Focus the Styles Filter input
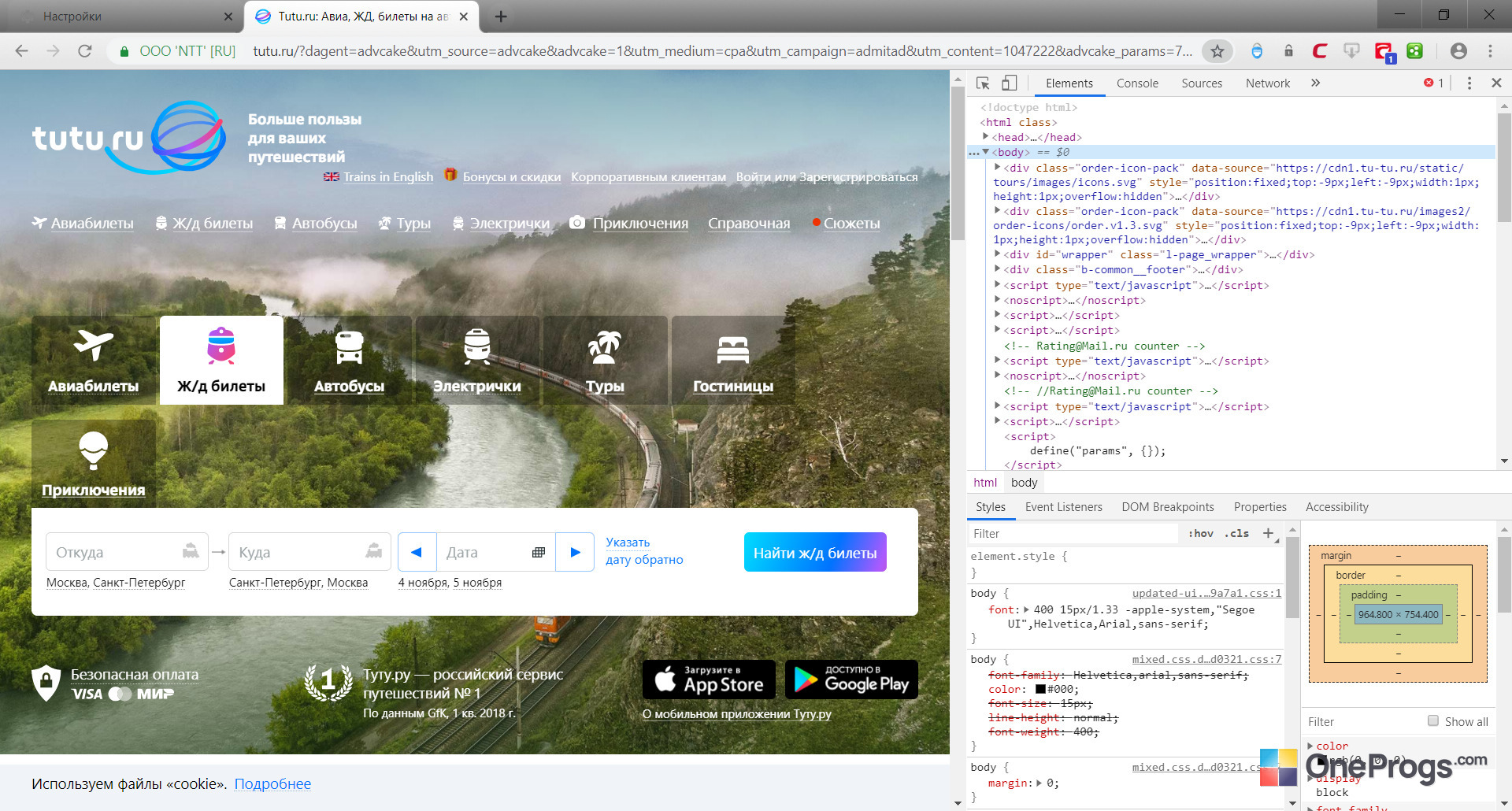The image size is (1512, 811). pos(1074,534)
